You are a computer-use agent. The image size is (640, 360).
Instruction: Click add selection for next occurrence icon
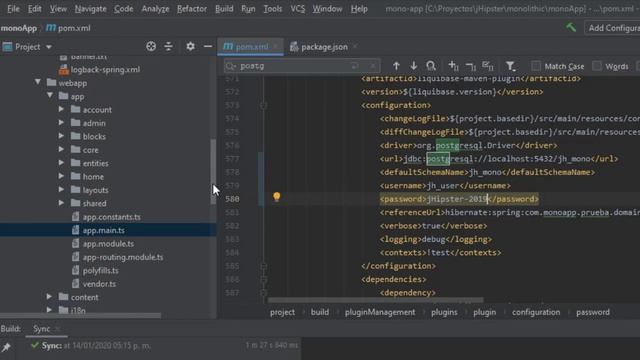point(453,66)
